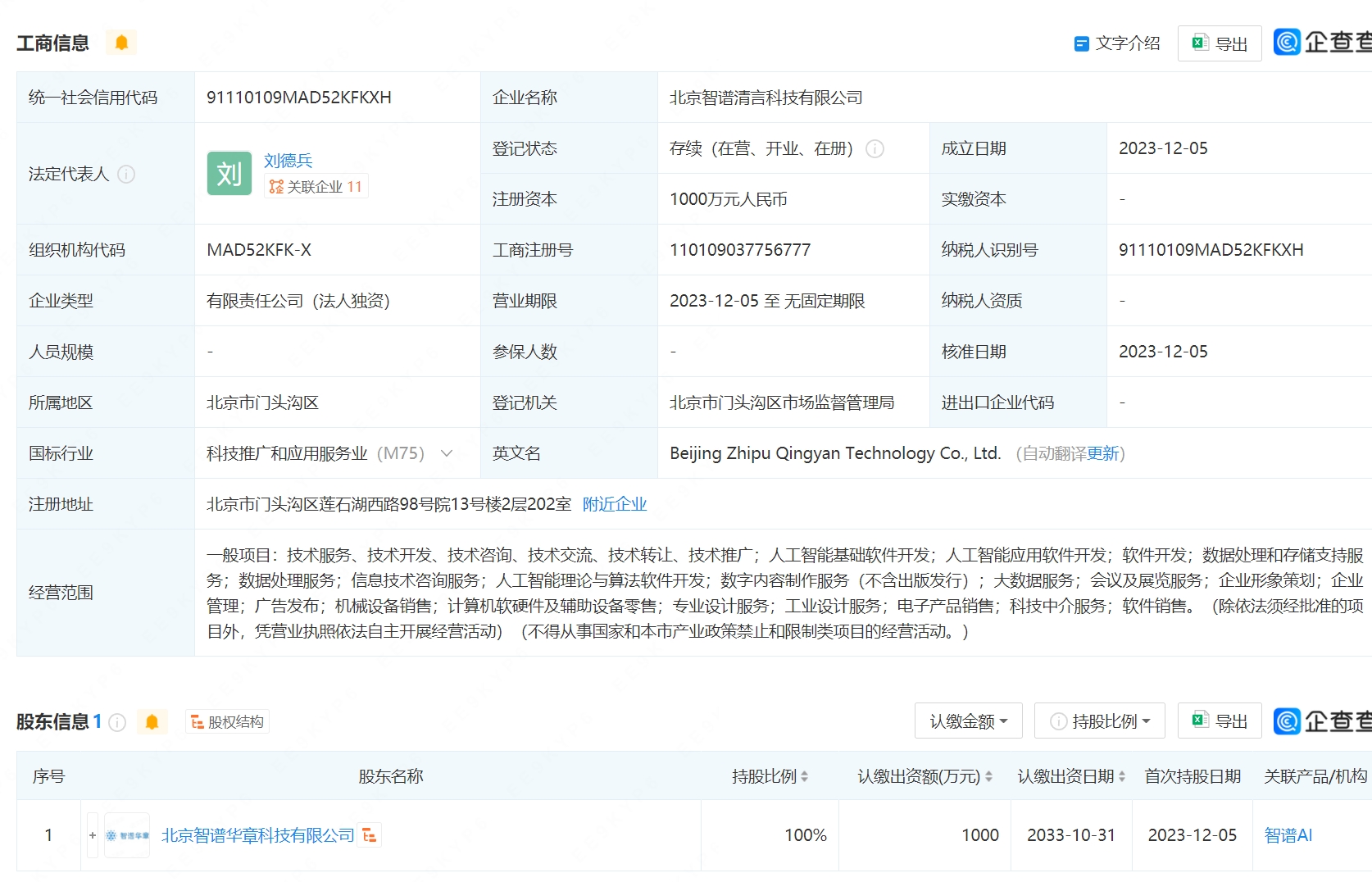
Task: Select company name 北京智谱清言科技有限公司
Action: [766, 98]
